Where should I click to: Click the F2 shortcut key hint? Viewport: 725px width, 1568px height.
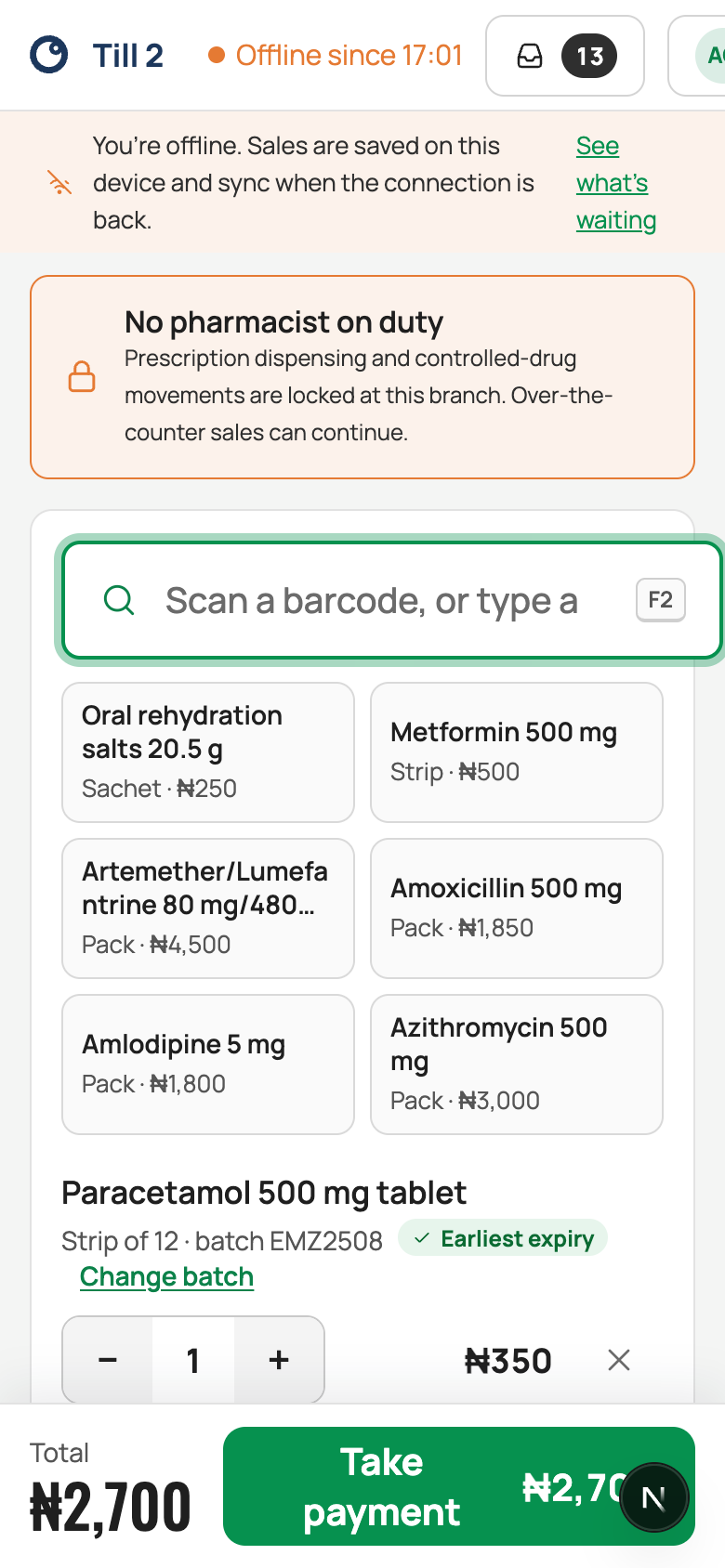(661, 600)
